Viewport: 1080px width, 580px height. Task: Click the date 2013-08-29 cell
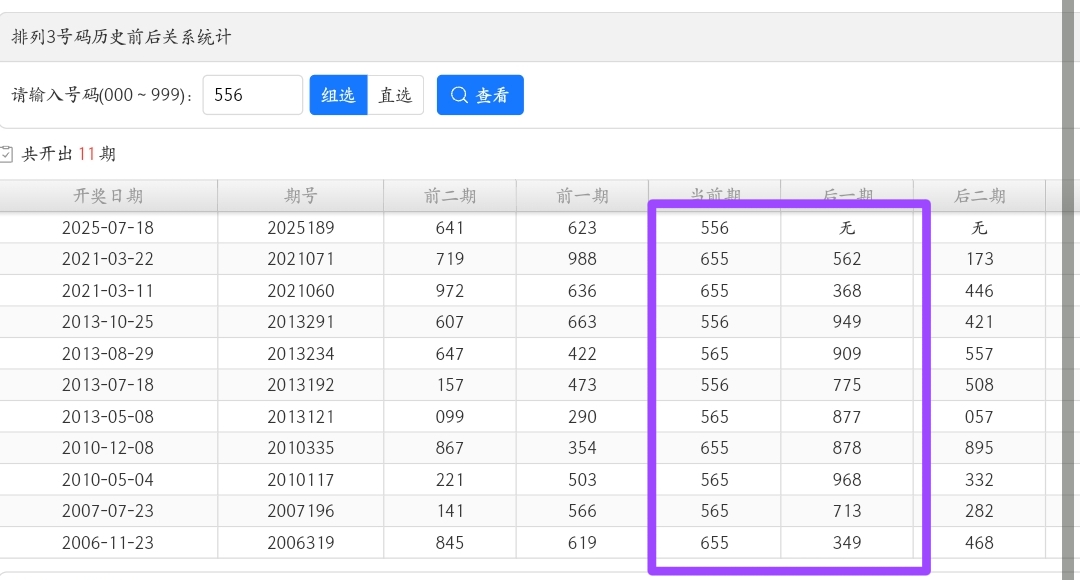108,353
